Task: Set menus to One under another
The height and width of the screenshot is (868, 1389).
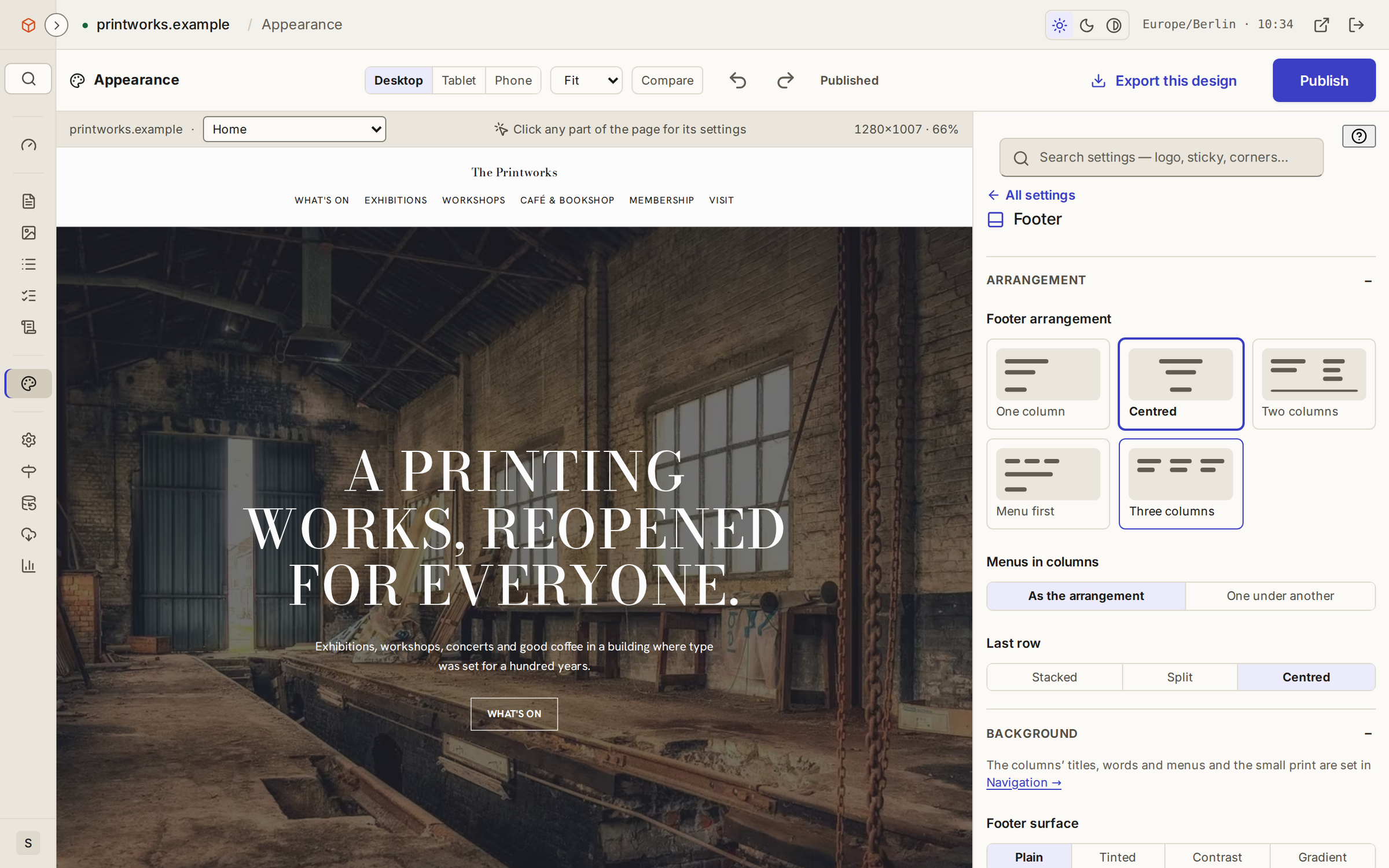Action: coord(1280,596)
